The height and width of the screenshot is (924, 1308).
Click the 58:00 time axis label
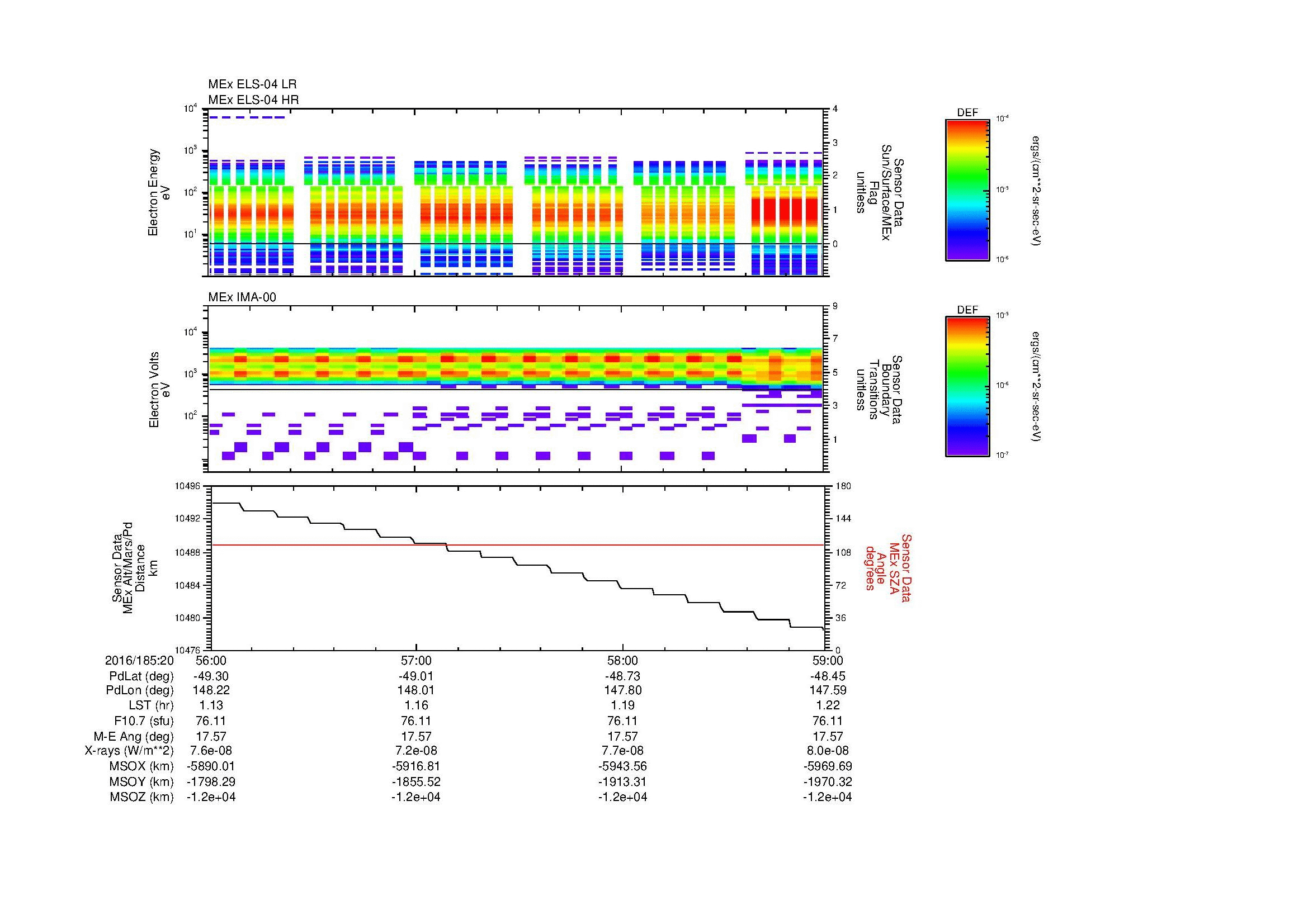tap(622, 660)
